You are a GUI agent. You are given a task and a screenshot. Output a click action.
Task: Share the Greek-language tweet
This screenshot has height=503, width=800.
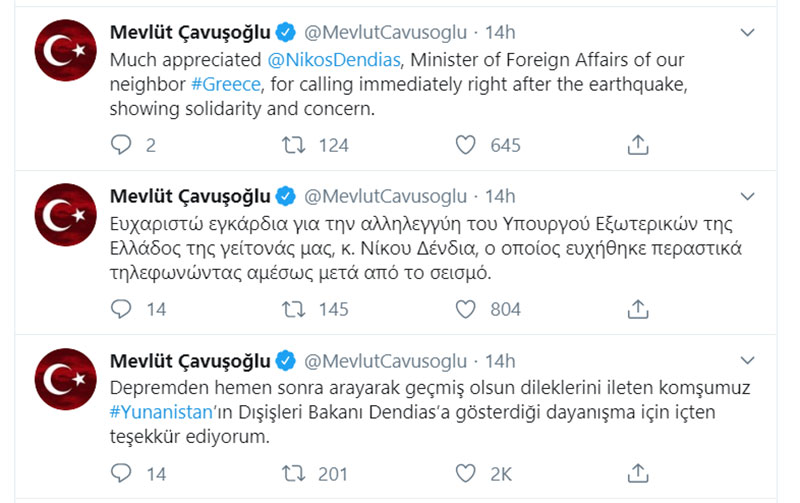[x=638, y=309]
